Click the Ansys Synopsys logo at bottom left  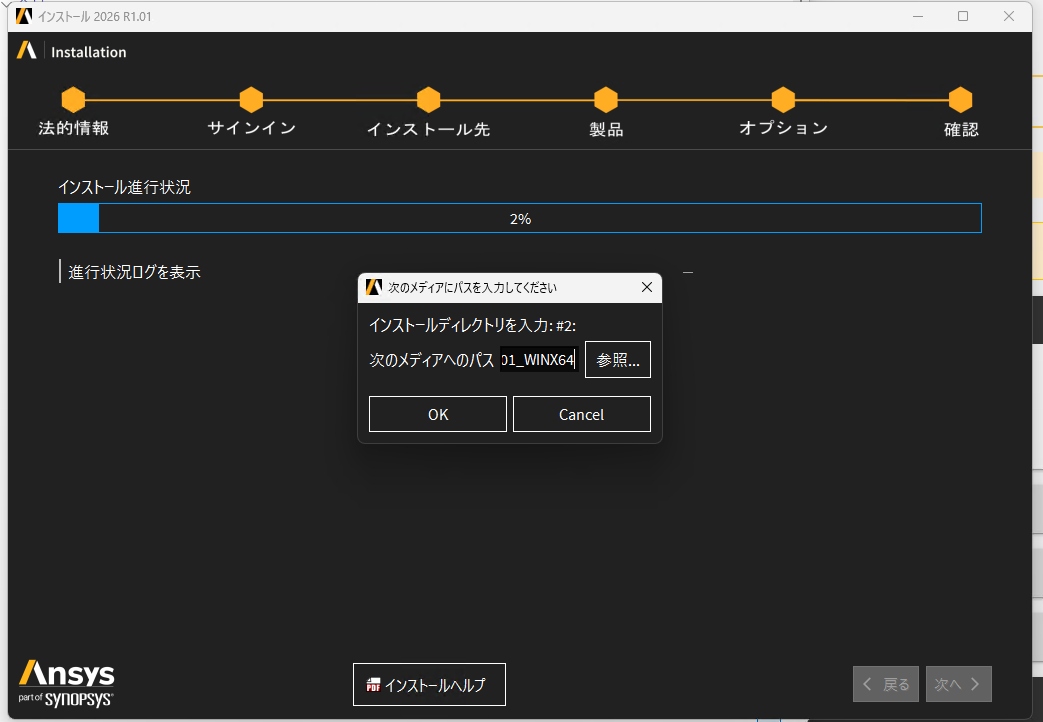coord(66,683)
